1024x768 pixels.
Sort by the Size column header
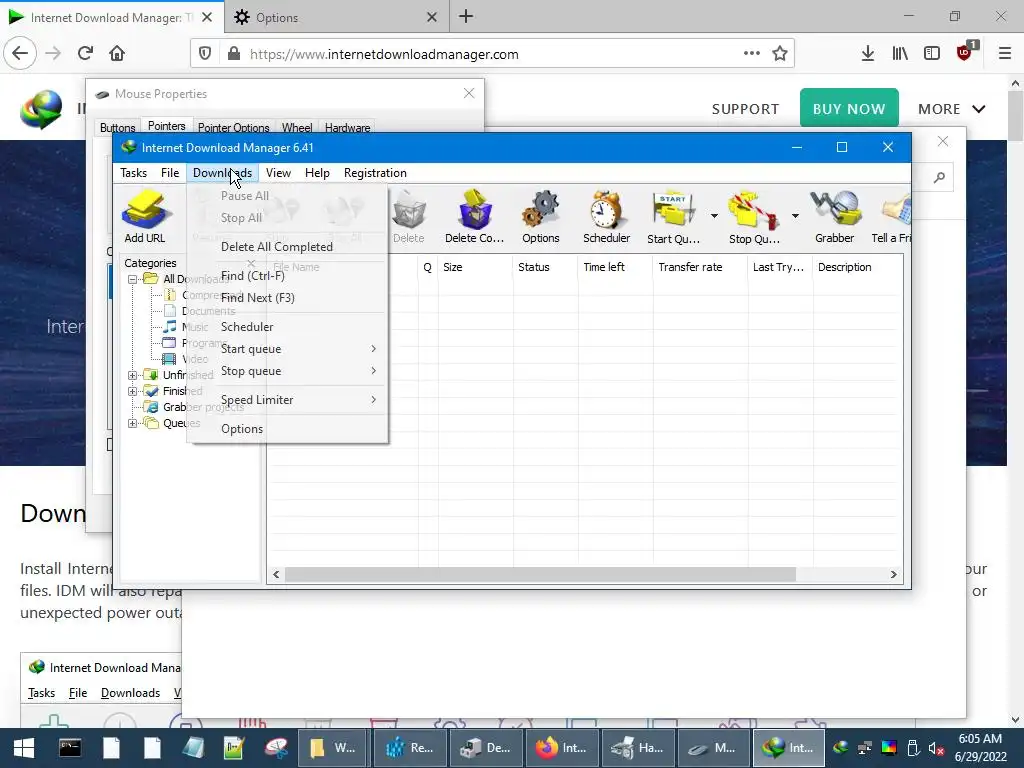[475, 267]
